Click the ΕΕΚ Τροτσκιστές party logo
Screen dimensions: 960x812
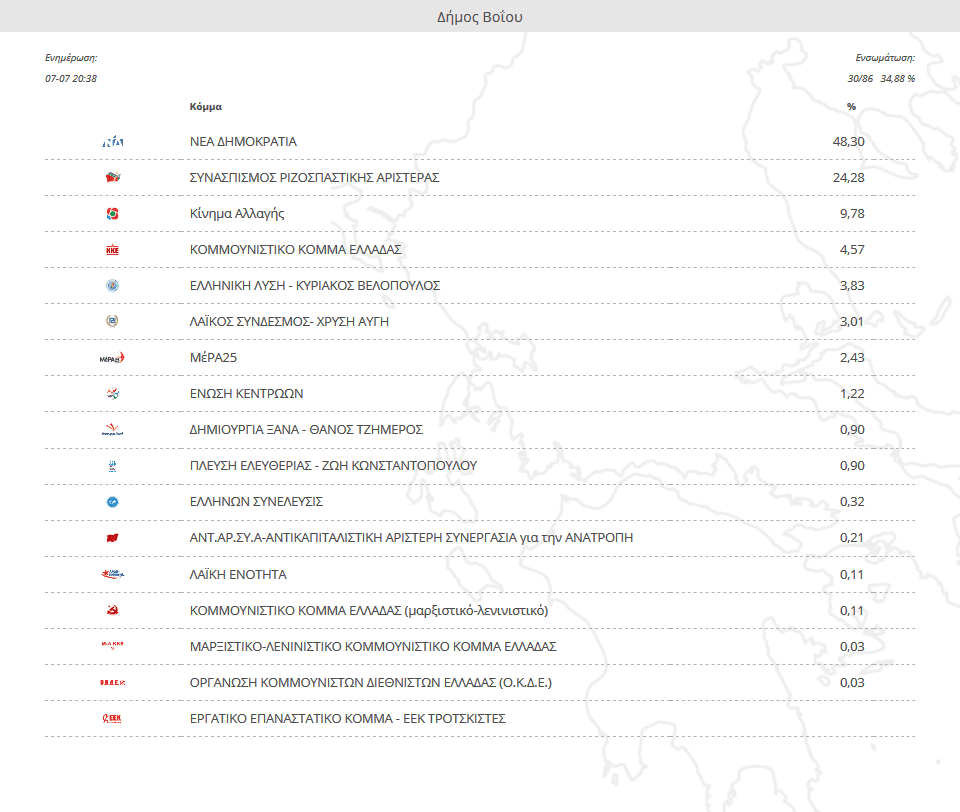[112, 718]
